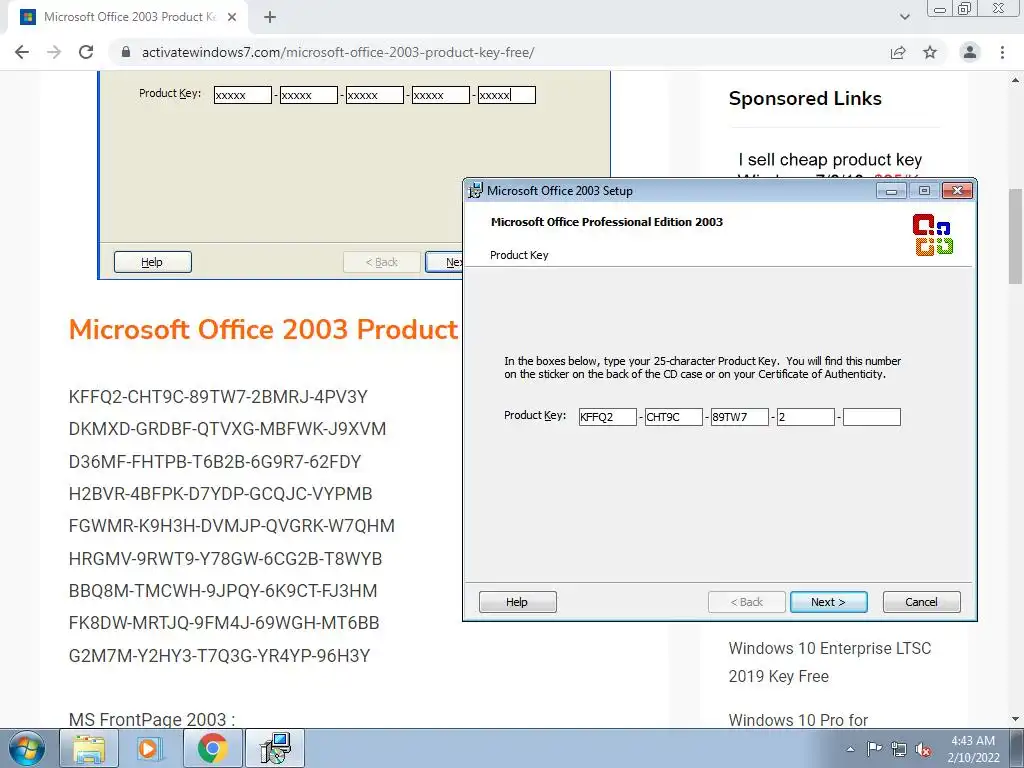
Task: Click the fourth key box containing 2
Action: (x=805, y=417)
